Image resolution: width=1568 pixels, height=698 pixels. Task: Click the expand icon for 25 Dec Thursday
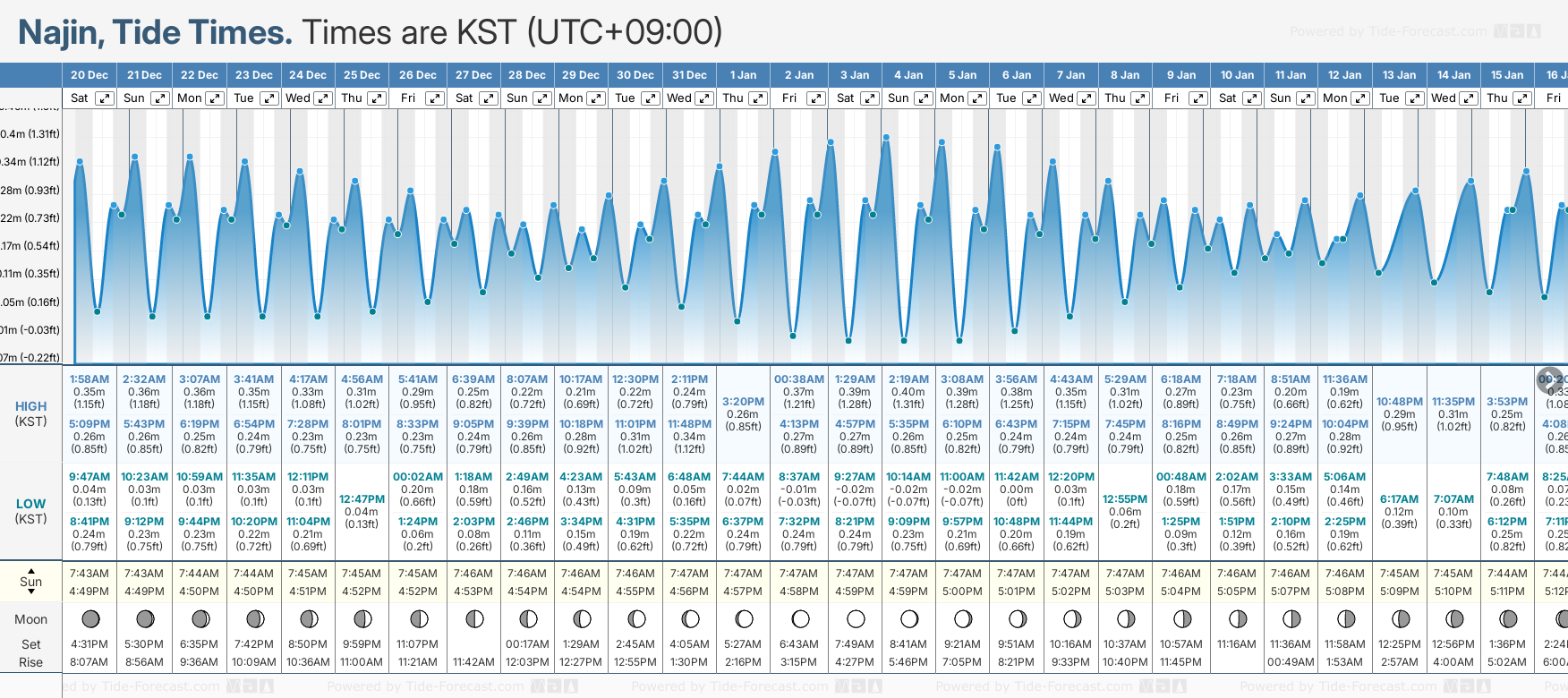pyautogui.click(x=377, y=98)
